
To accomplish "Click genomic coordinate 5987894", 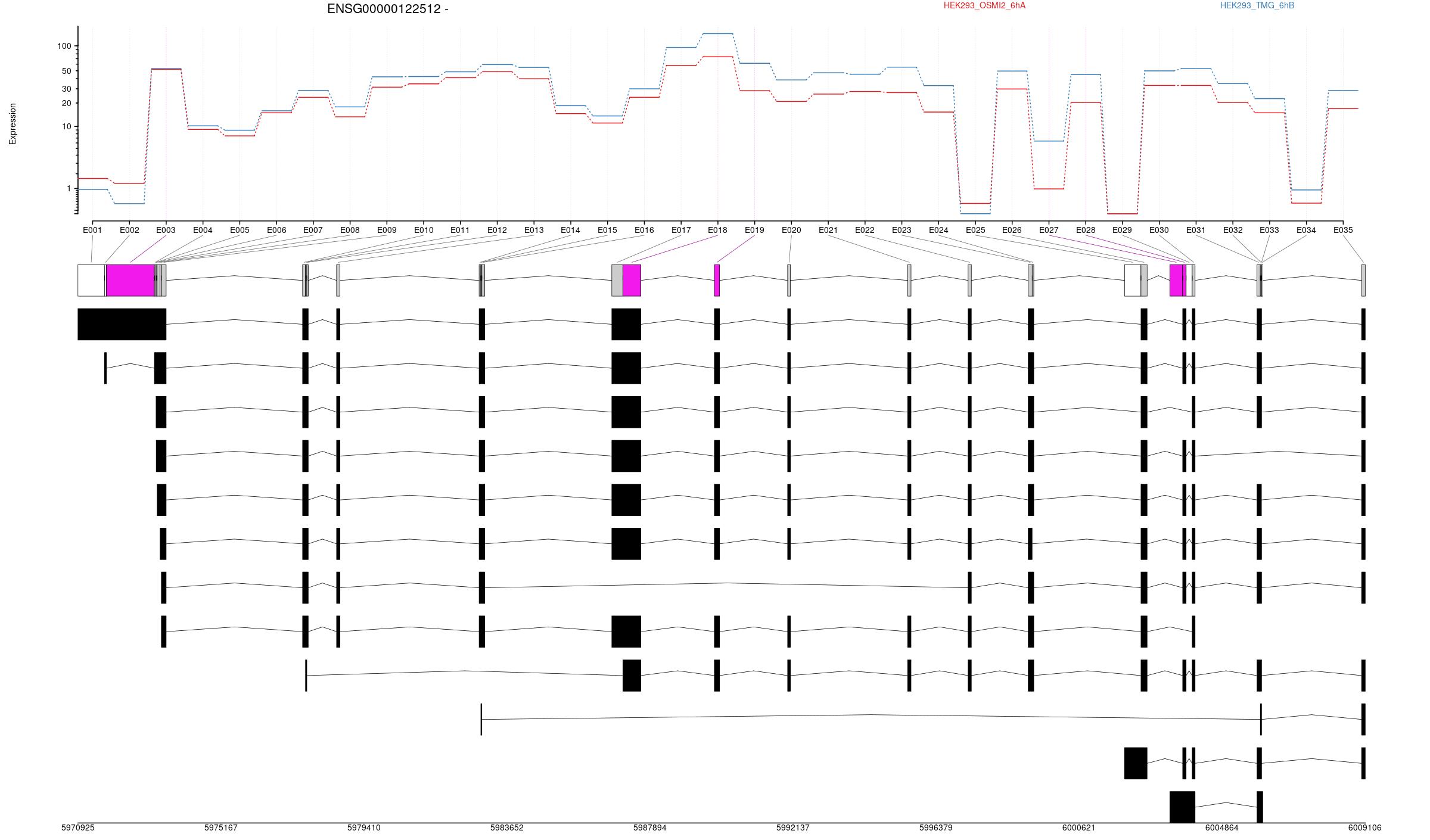I will 650,828.
